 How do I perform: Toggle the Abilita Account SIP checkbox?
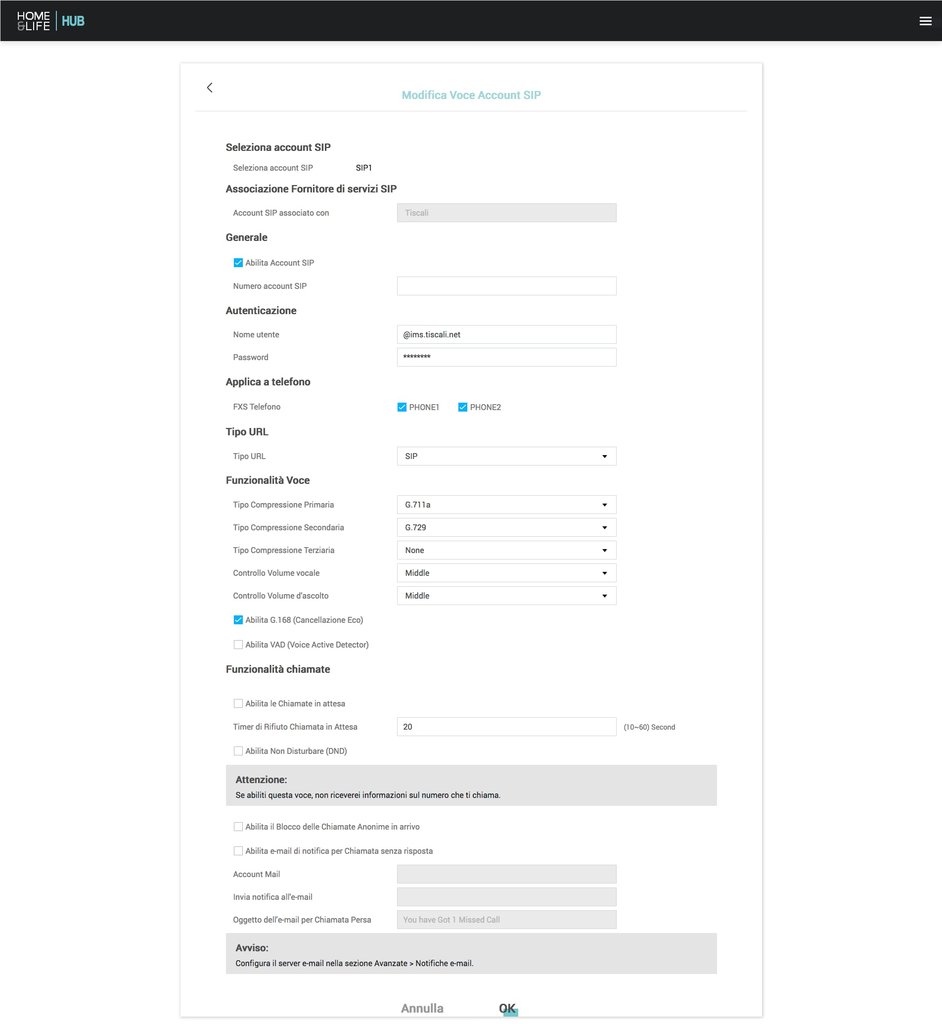(238, 263)
